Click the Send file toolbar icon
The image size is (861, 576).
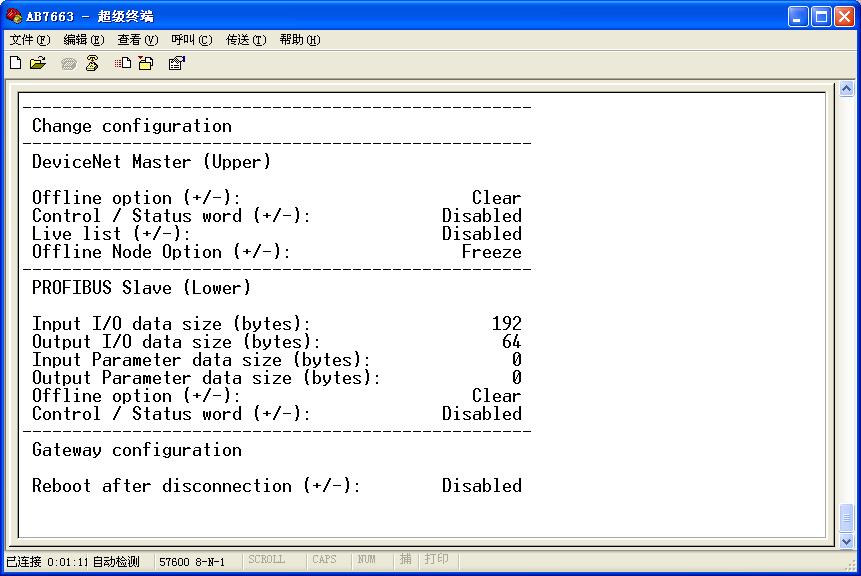click(123, 63)
